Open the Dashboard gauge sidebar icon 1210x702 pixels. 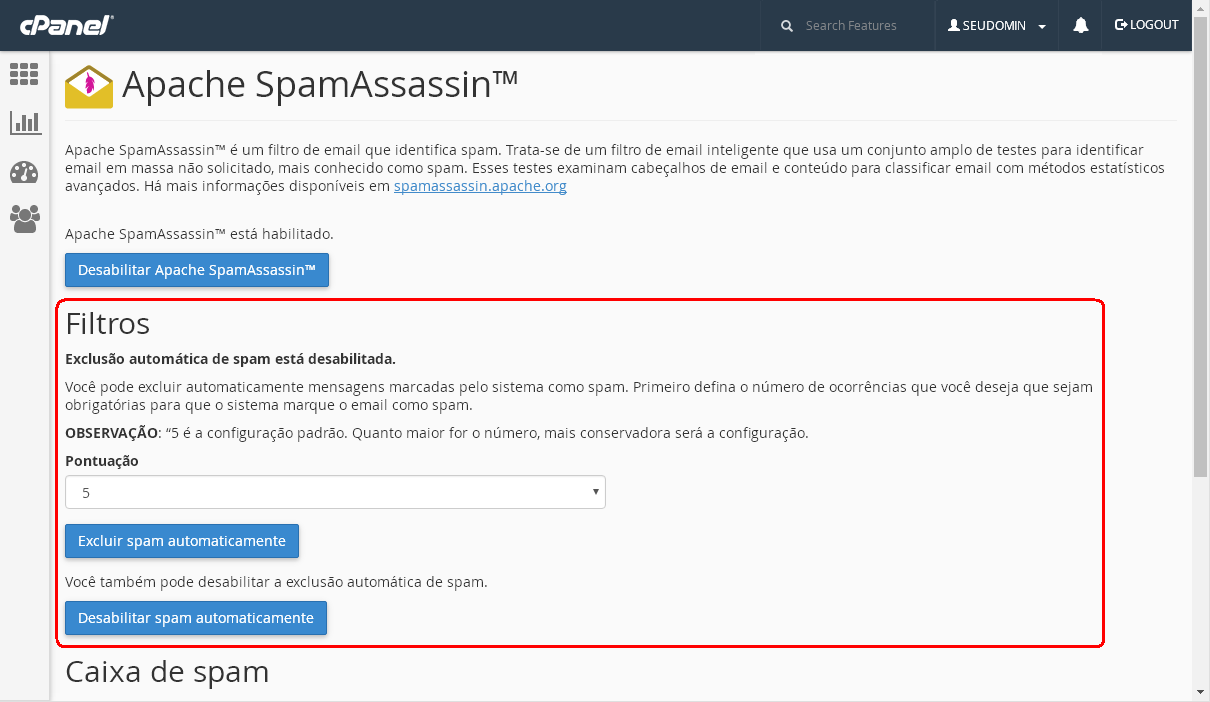(24, 172)
